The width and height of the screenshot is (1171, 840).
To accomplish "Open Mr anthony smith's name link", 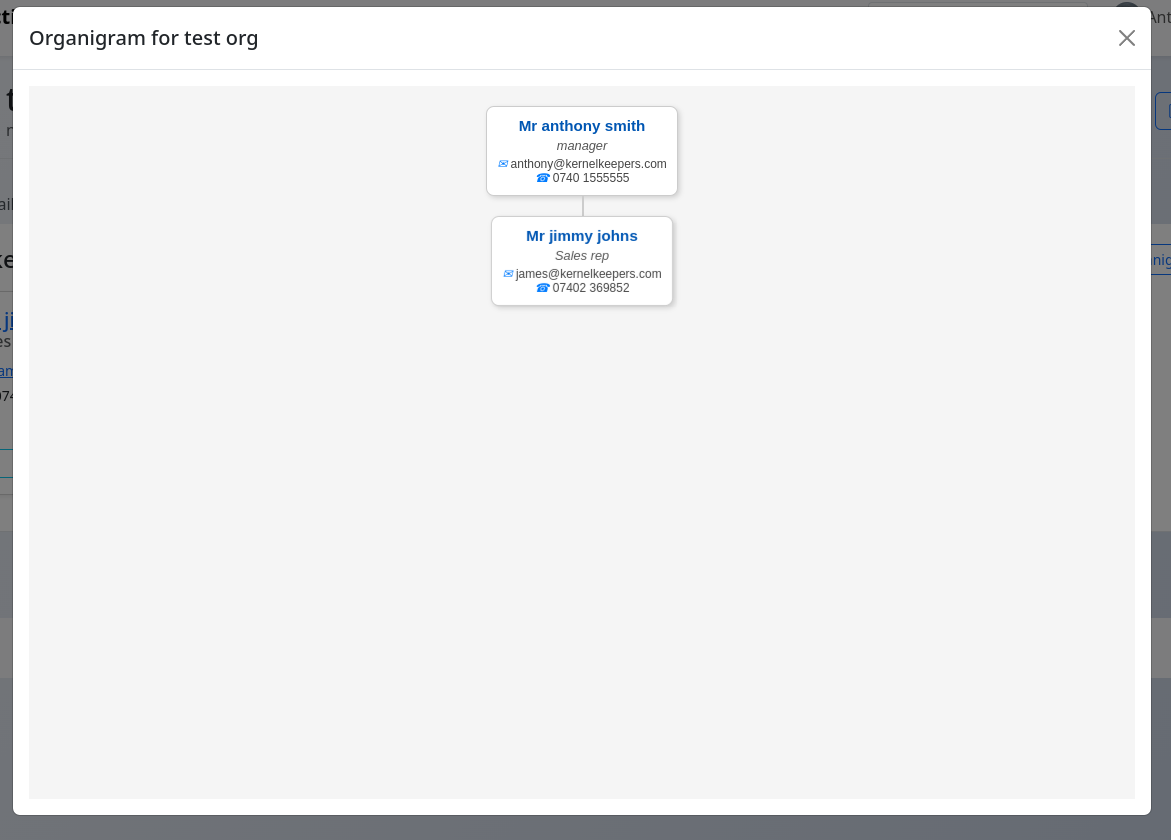I will pyautogui.click(x=581, y=126).
